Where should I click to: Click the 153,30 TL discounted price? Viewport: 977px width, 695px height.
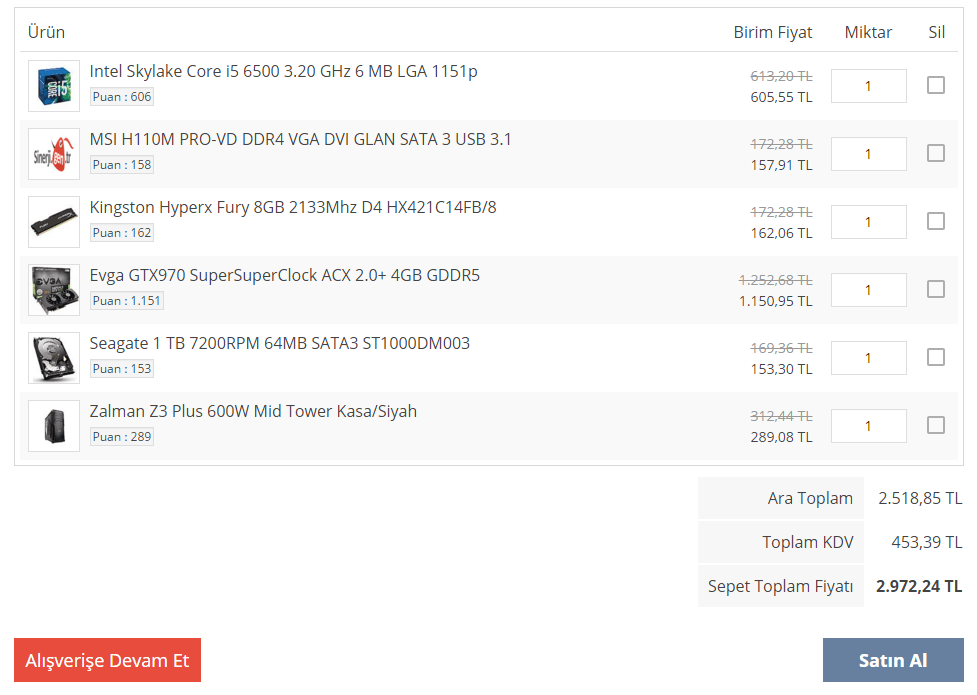[x=781, y=369]
